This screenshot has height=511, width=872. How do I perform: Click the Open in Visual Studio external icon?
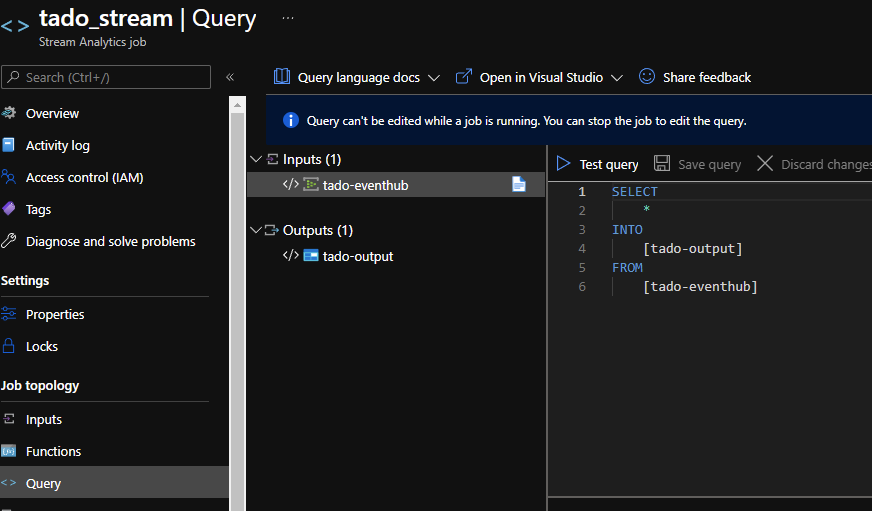click(x=464, y=76)
